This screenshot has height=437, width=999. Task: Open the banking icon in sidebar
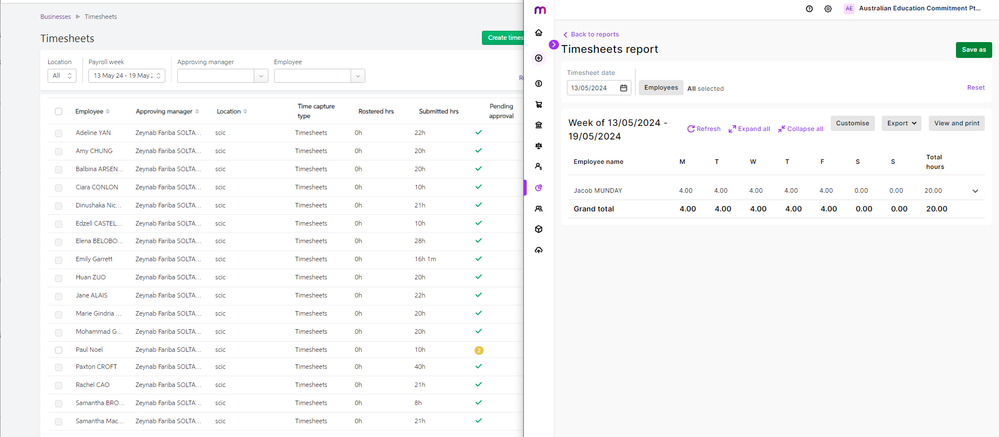(539, 124)
